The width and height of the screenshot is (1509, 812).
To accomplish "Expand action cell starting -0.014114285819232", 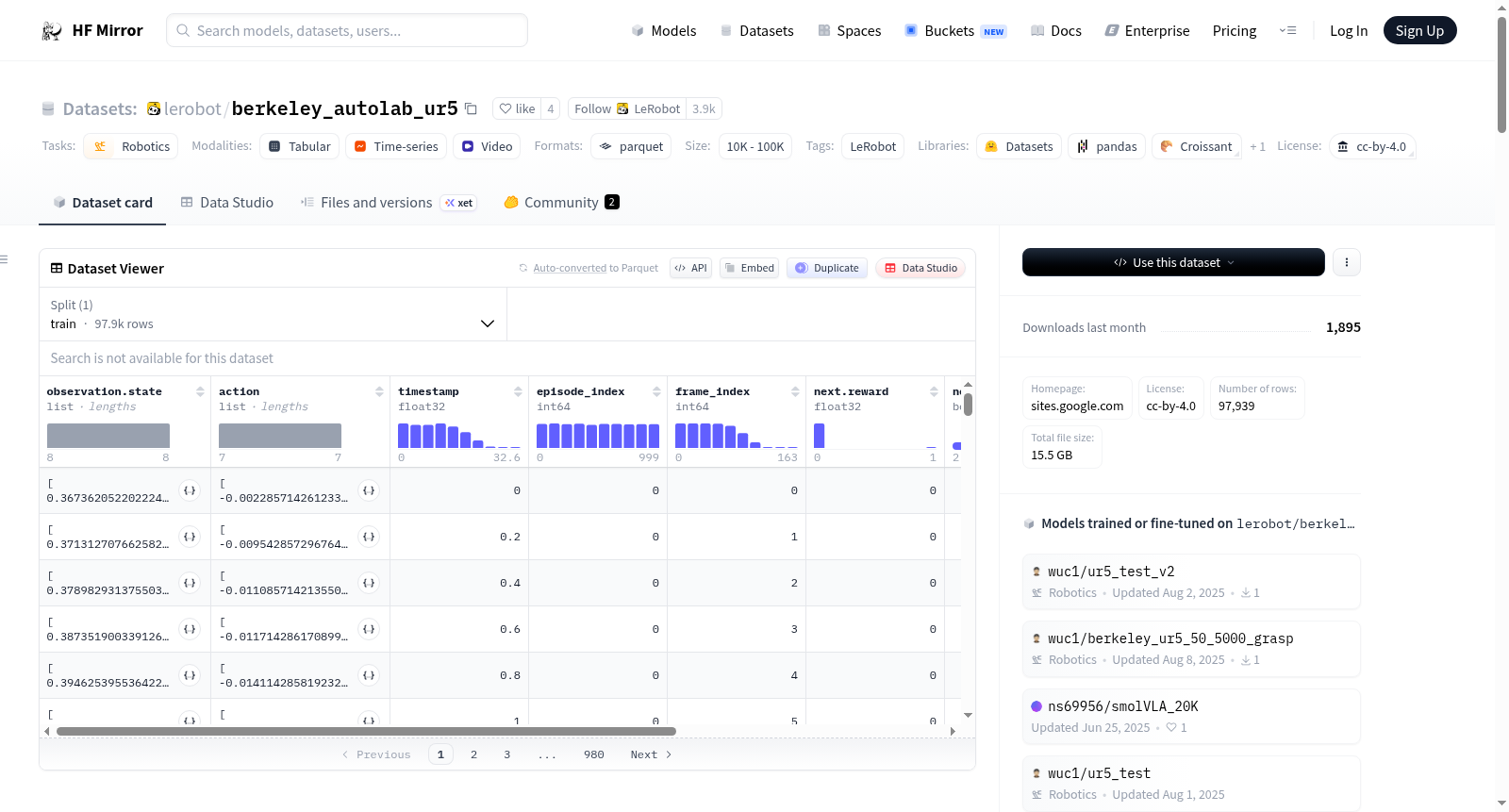I will (369, 675).
